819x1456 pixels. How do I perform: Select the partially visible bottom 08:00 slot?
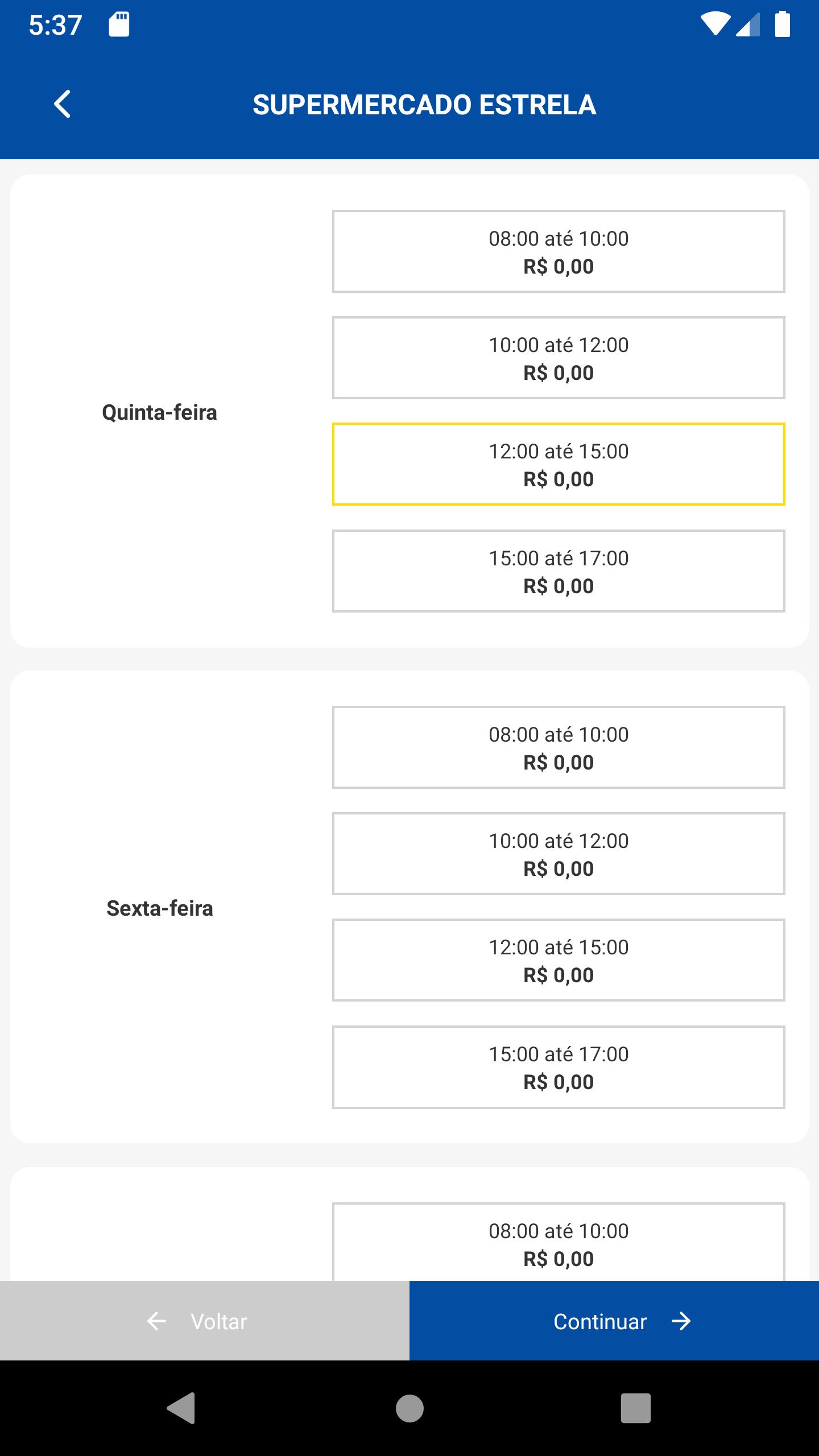[x=559, y=1242]
